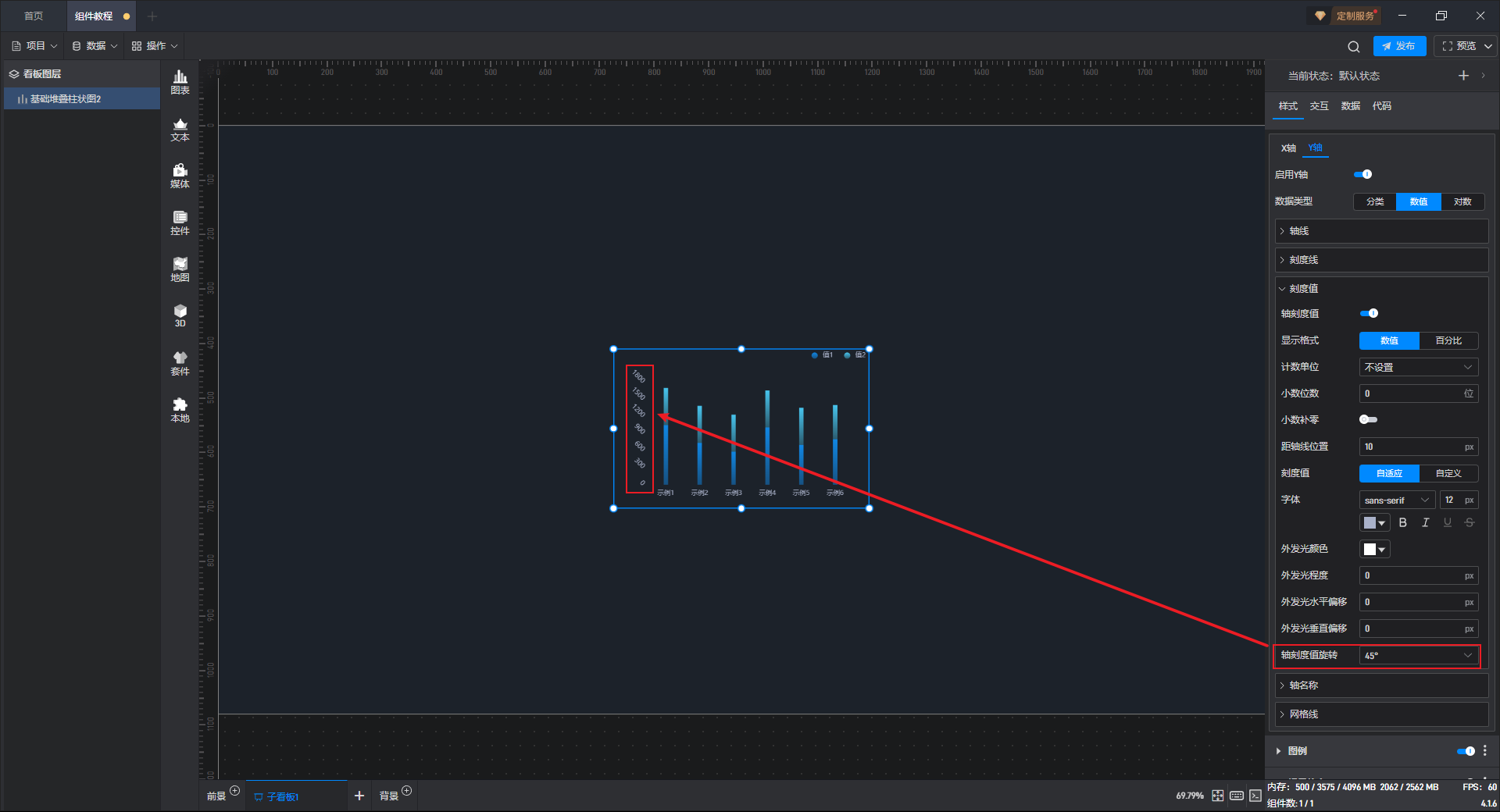Viewport: 1500px width, 812px height.
Task: Toggle the 图例 legend switch
Action: point(1466,751)
